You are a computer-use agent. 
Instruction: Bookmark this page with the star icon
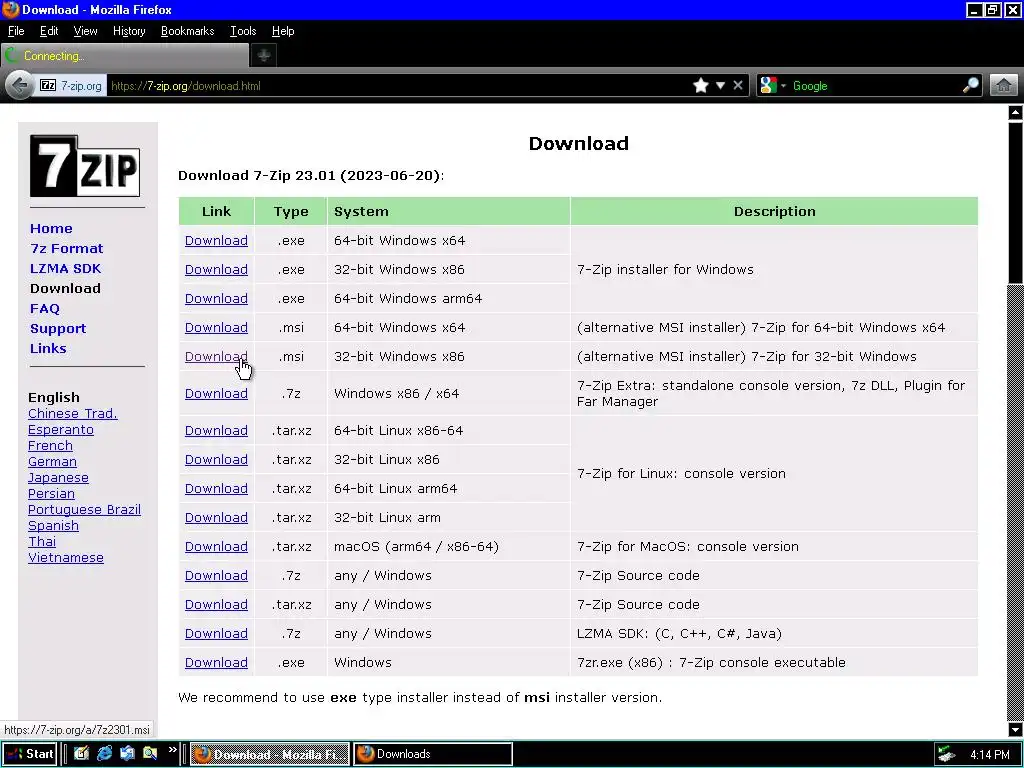[701, 86]
